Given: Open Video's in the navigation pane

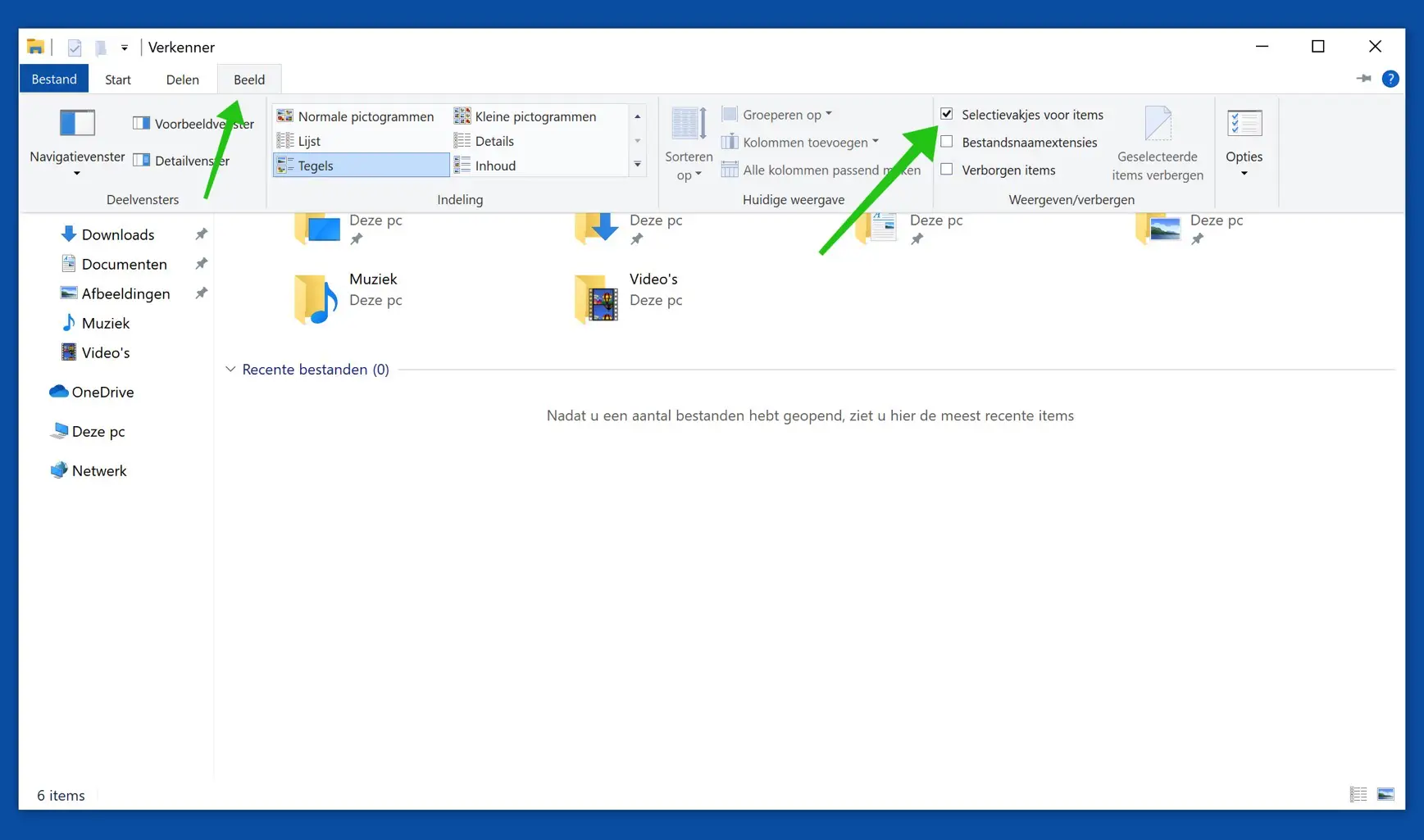Looking at the screenshot, I should pyautogui.click(x=105, y=352).
